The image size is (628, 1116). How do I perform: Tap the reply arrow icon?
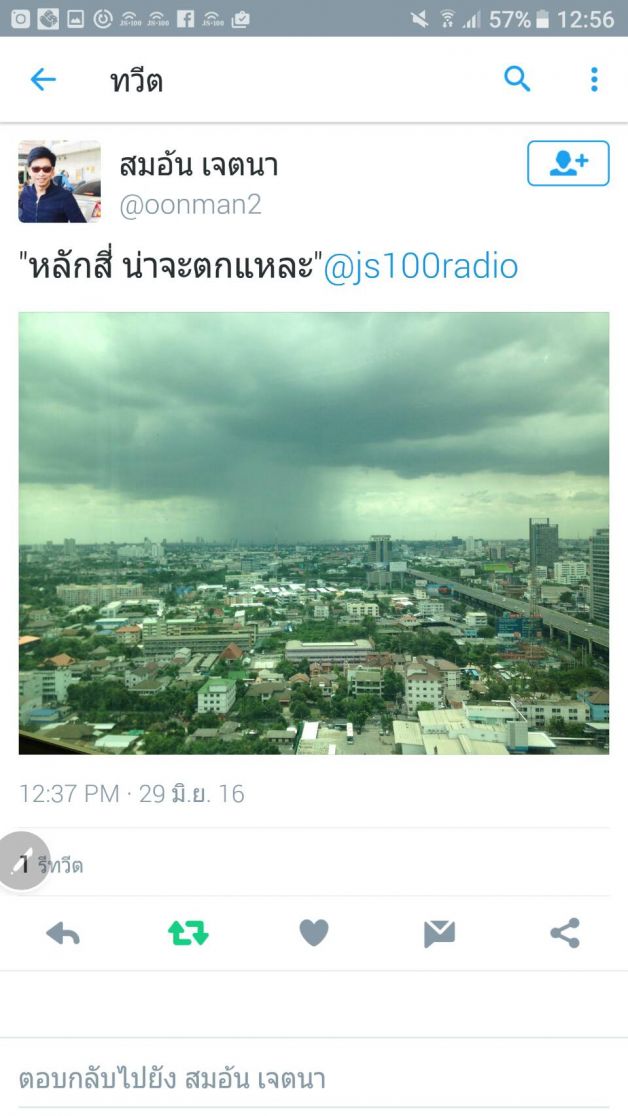point(63,933)
